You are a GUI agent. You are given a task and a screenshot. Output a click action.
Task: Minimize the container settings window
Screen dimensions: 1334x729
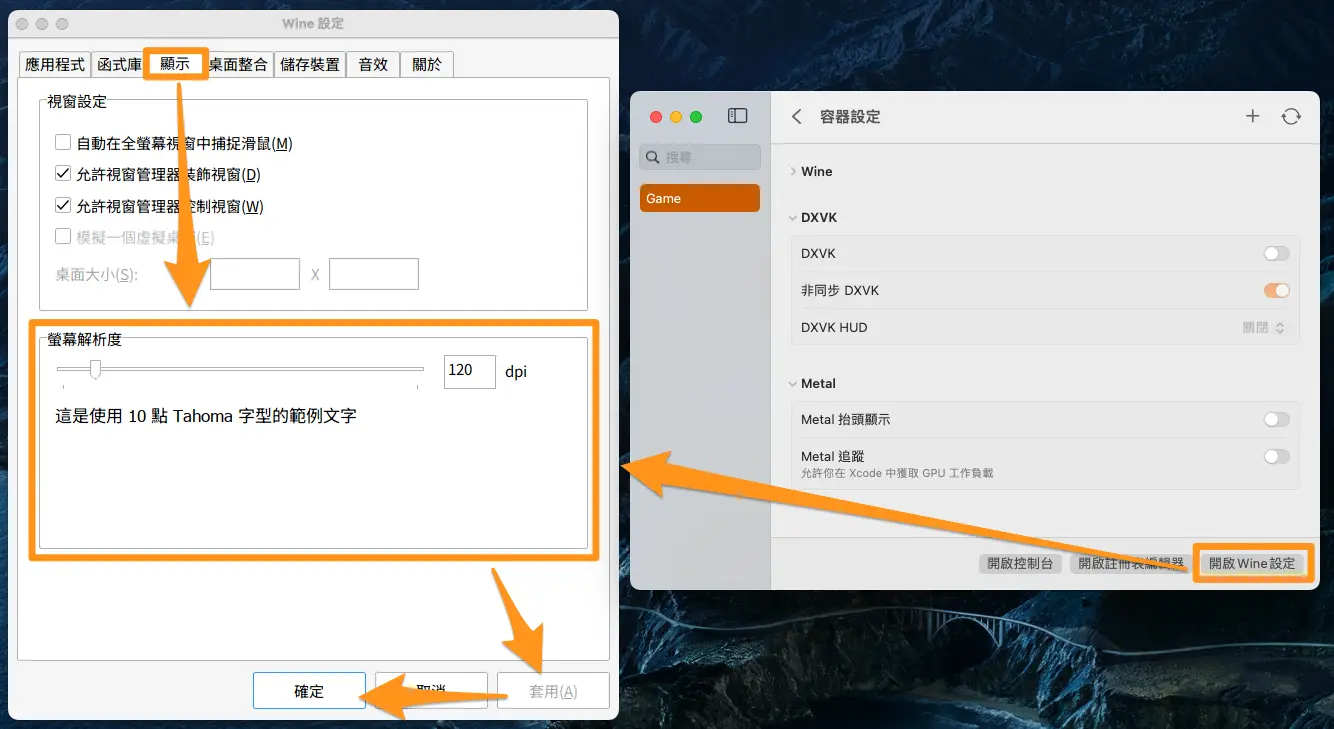coord(676,117)
